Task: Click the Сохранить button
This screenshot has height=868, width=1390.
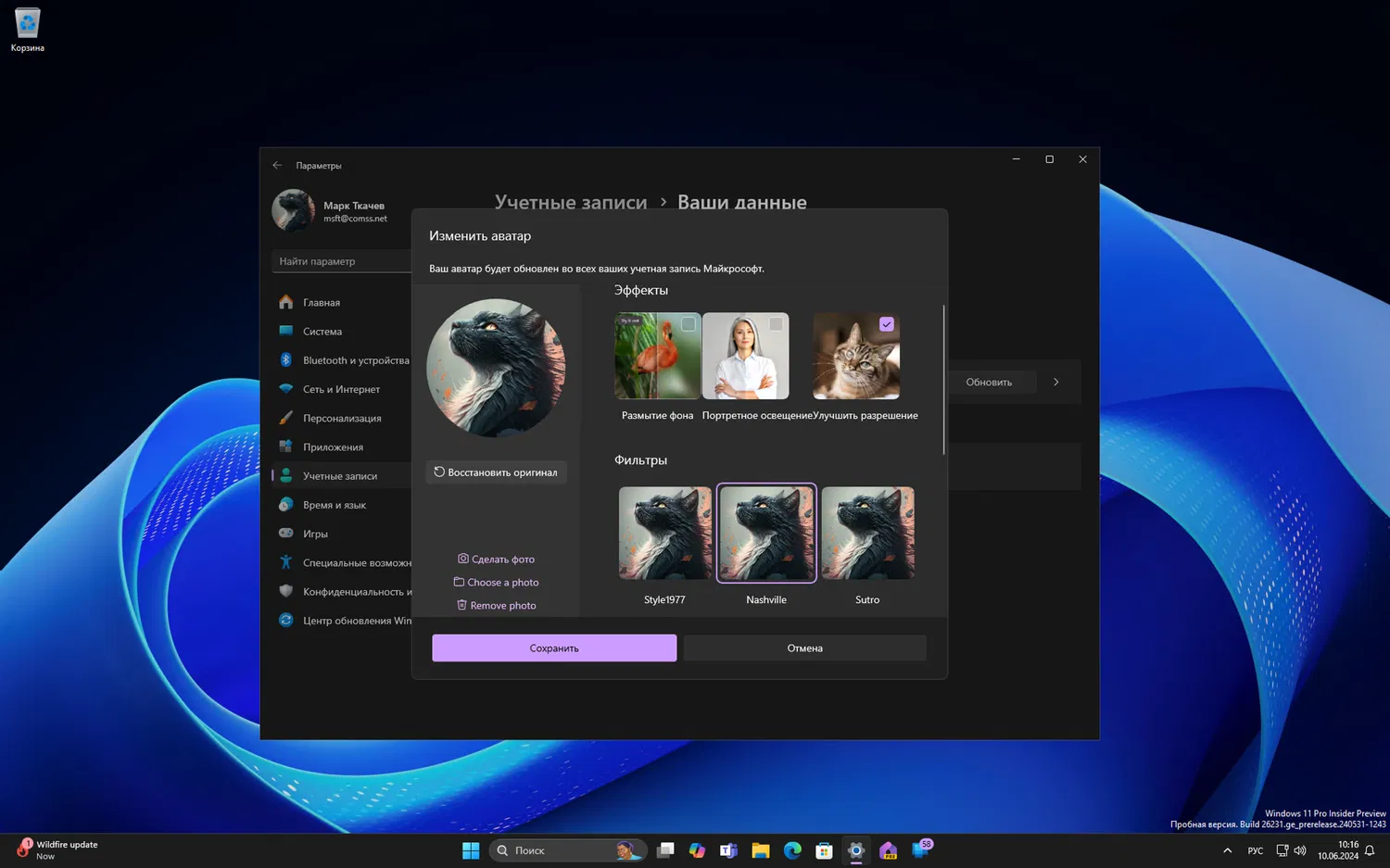Action: coord(554,648)
